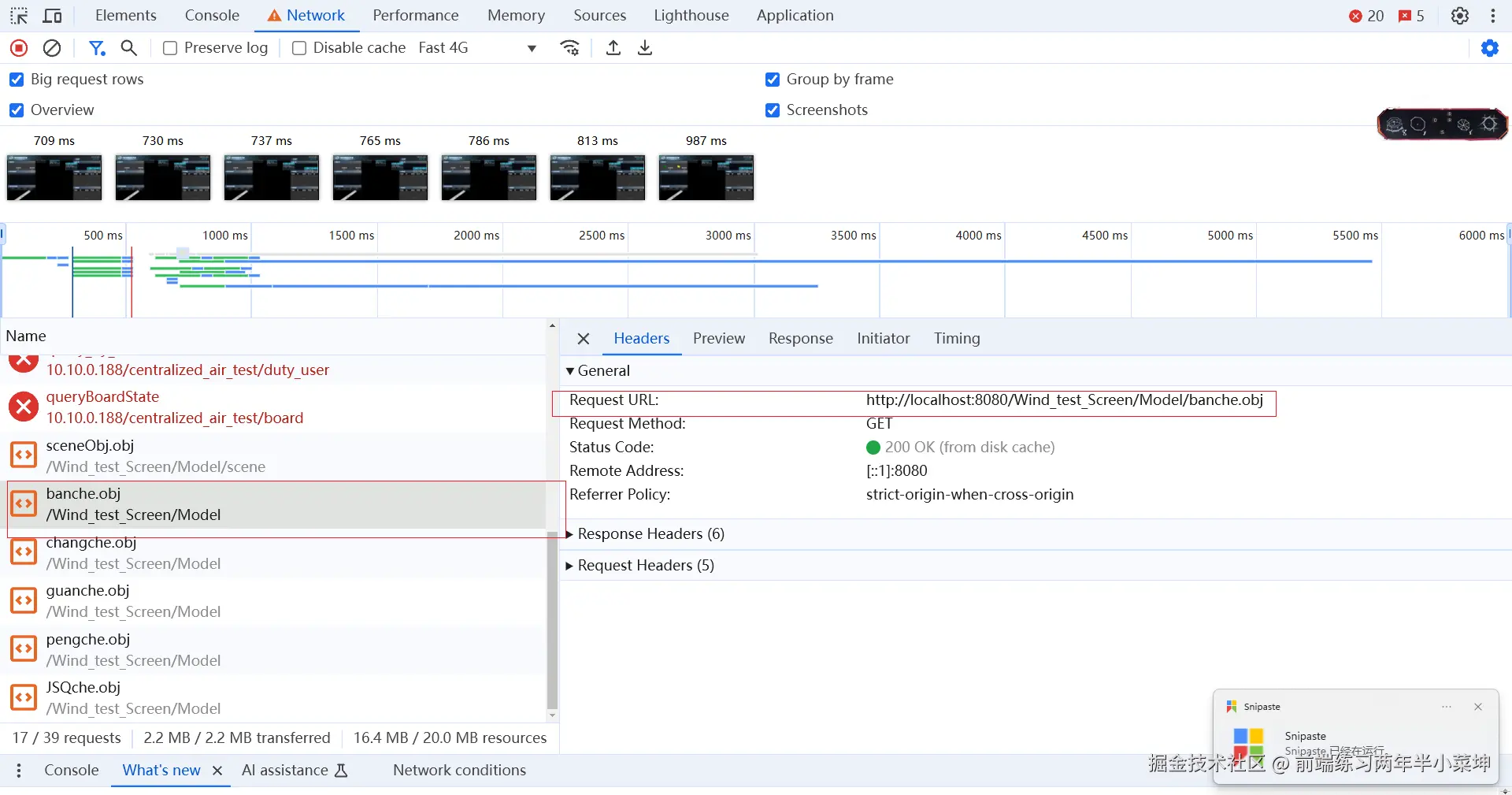Open the Application panel
The height and width of the screenshot is (795, 1512).
795,16
